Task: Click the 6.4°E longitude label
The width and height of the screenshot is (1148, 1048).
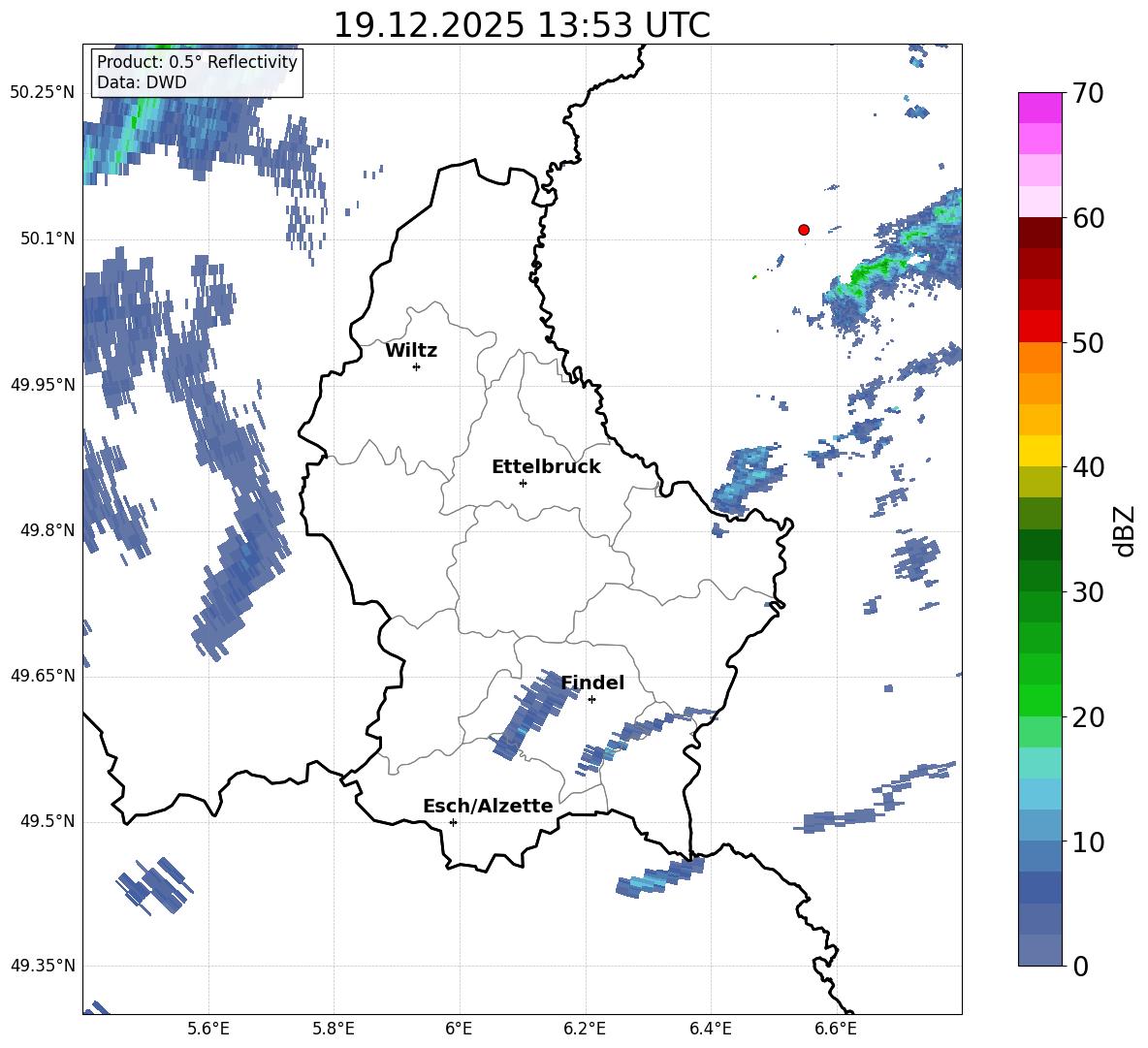Action: (710, 1029)
